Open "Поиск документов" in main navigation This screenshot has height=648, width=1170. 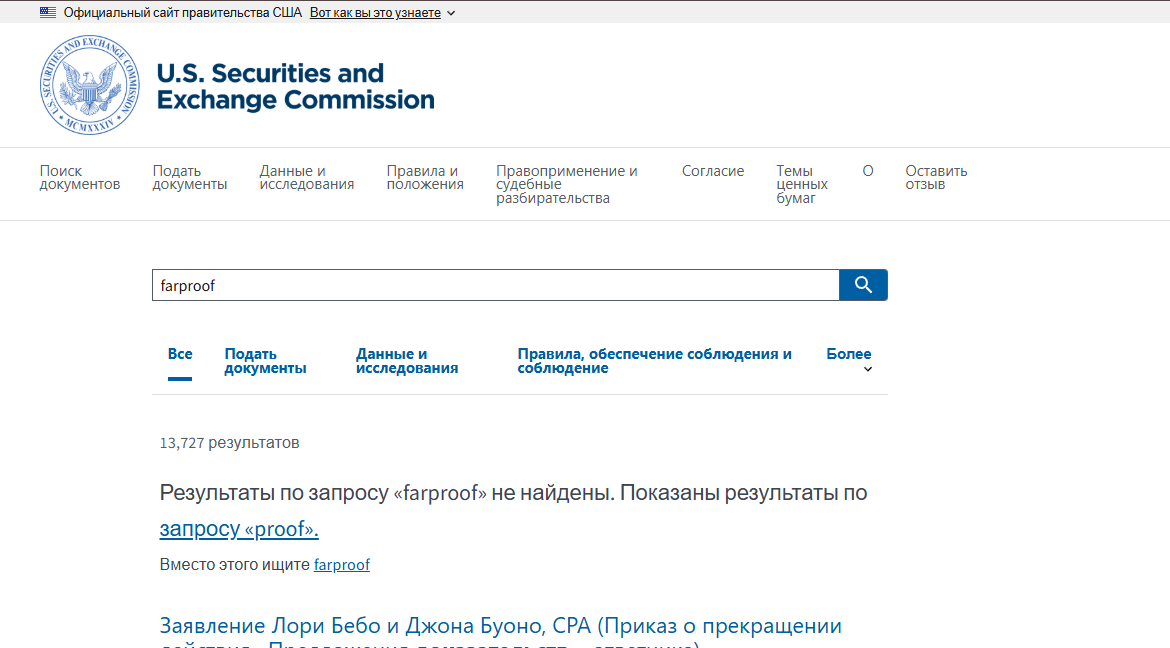(80, 178)
